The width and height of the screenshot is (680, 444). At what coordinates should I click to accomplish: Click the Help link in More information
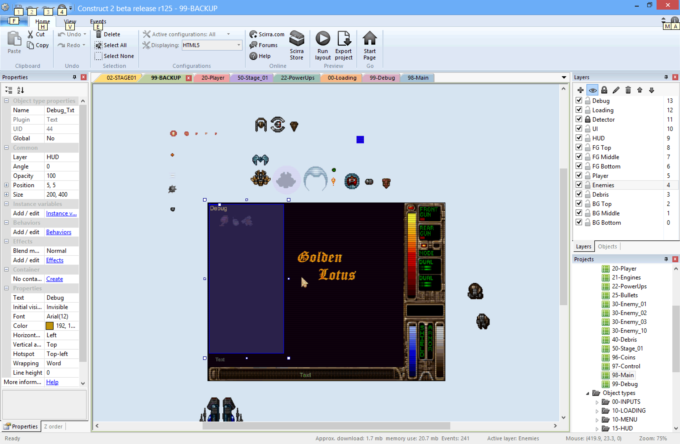[52, 382]
